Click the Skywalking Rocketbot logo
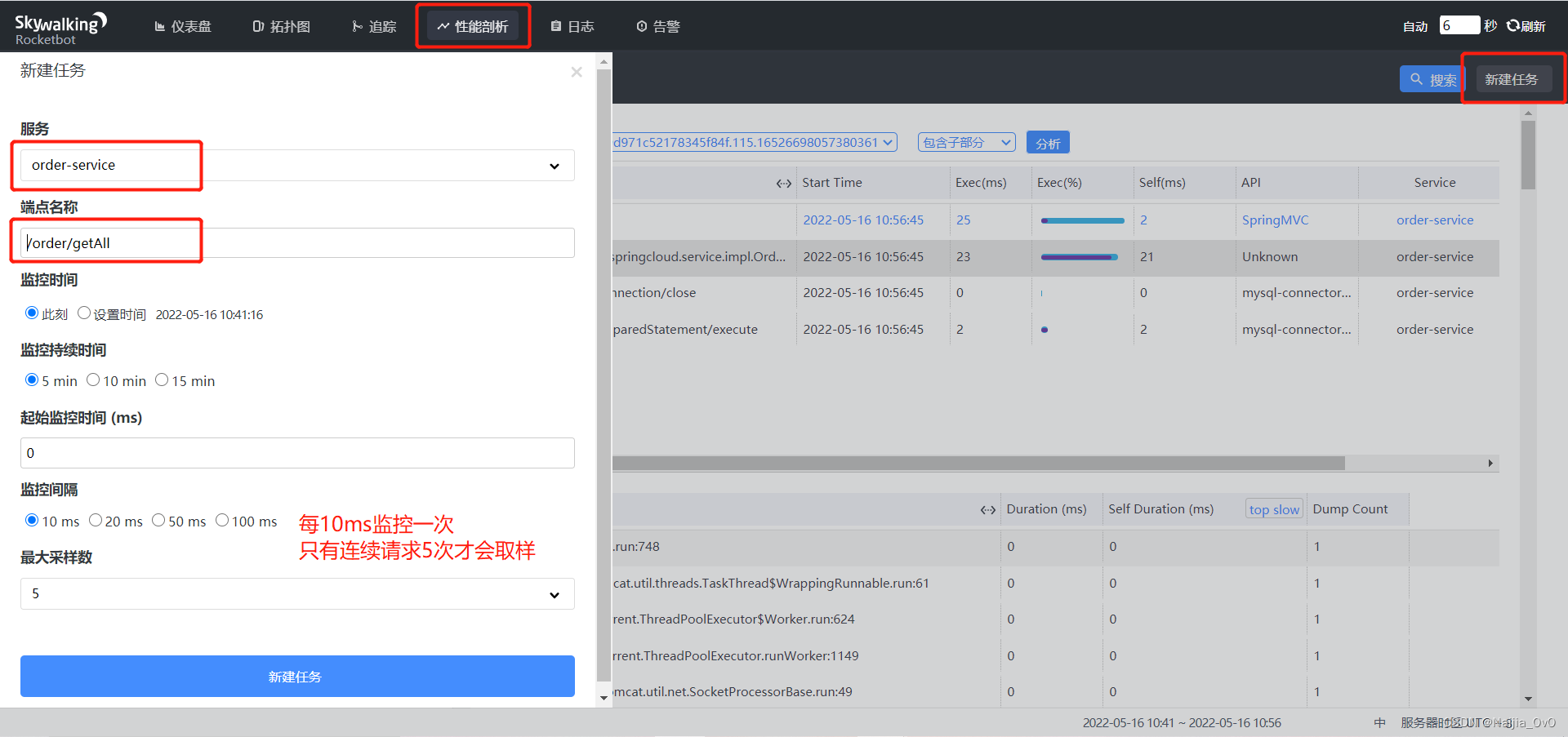1568x737 pixels. (x=60, y=29)
